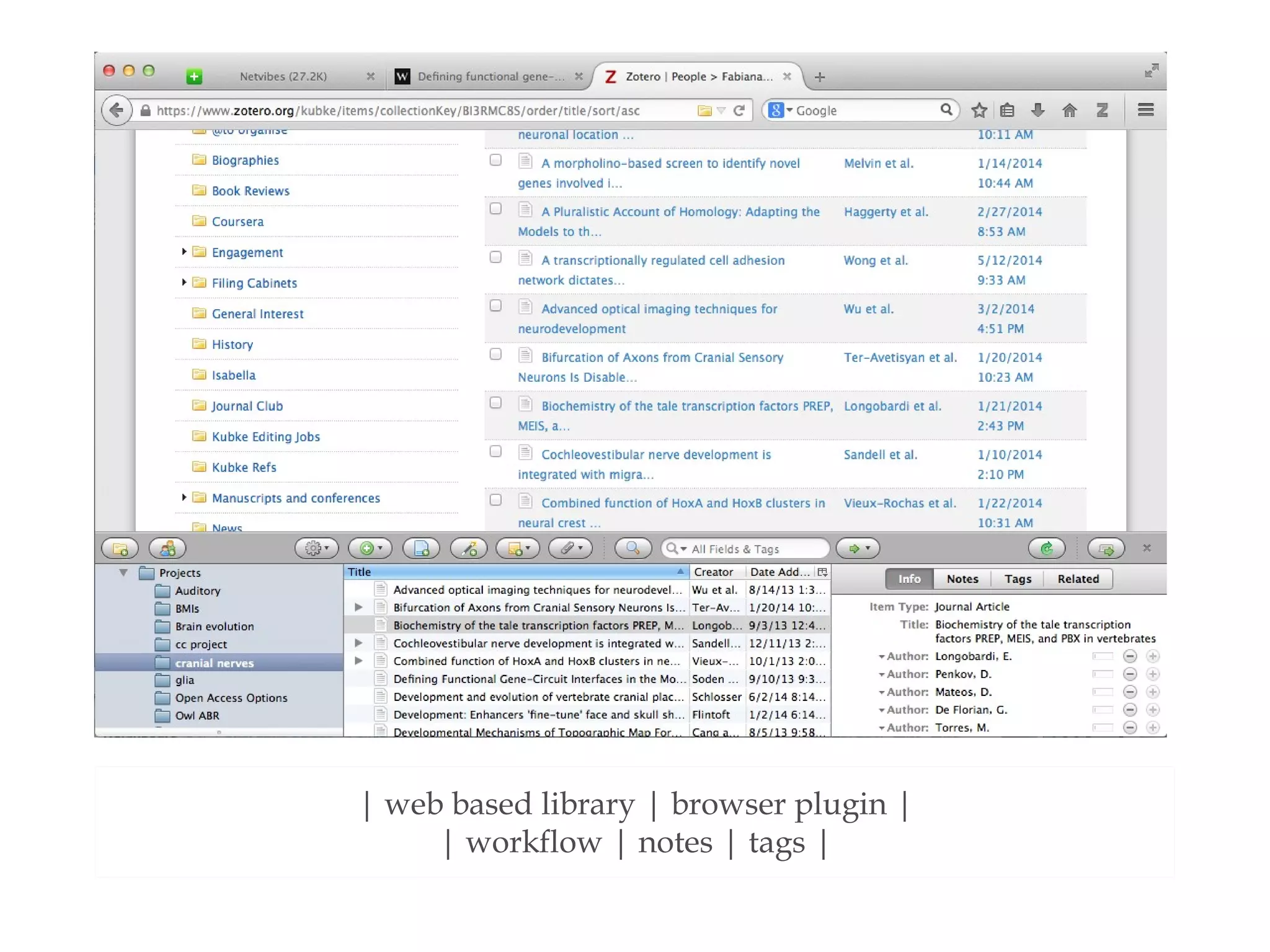The height and width of the screenshot is (952, 1270).
Task: Open A morpholino-based screen article link
Action: click(659, 173)
